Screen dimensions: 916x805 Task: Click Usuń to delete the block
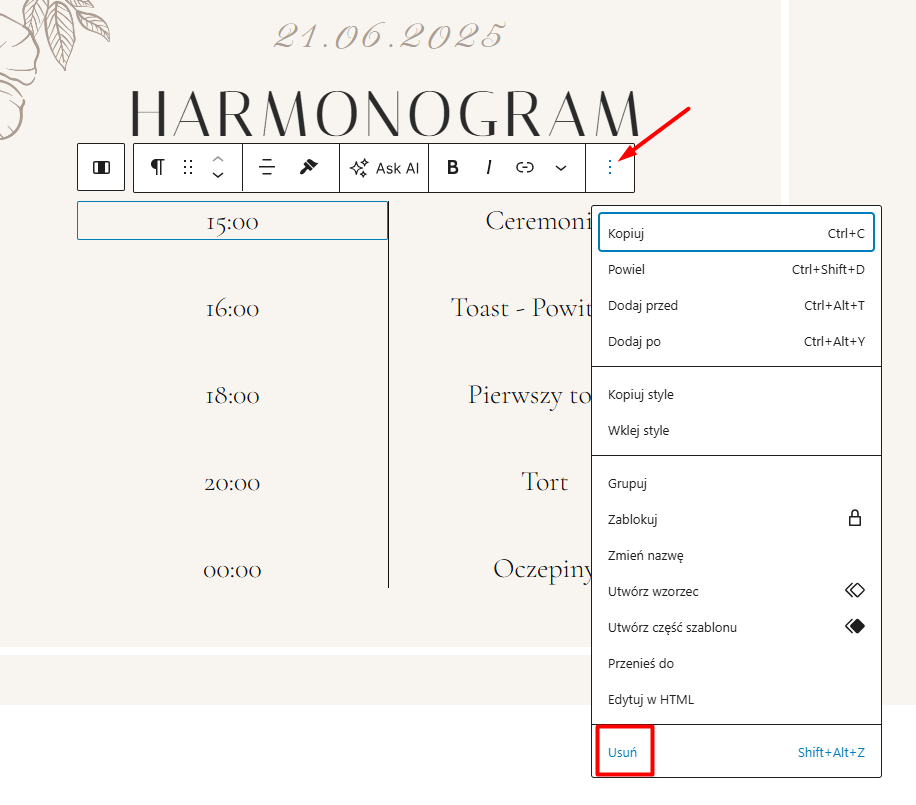coord(624,752)
